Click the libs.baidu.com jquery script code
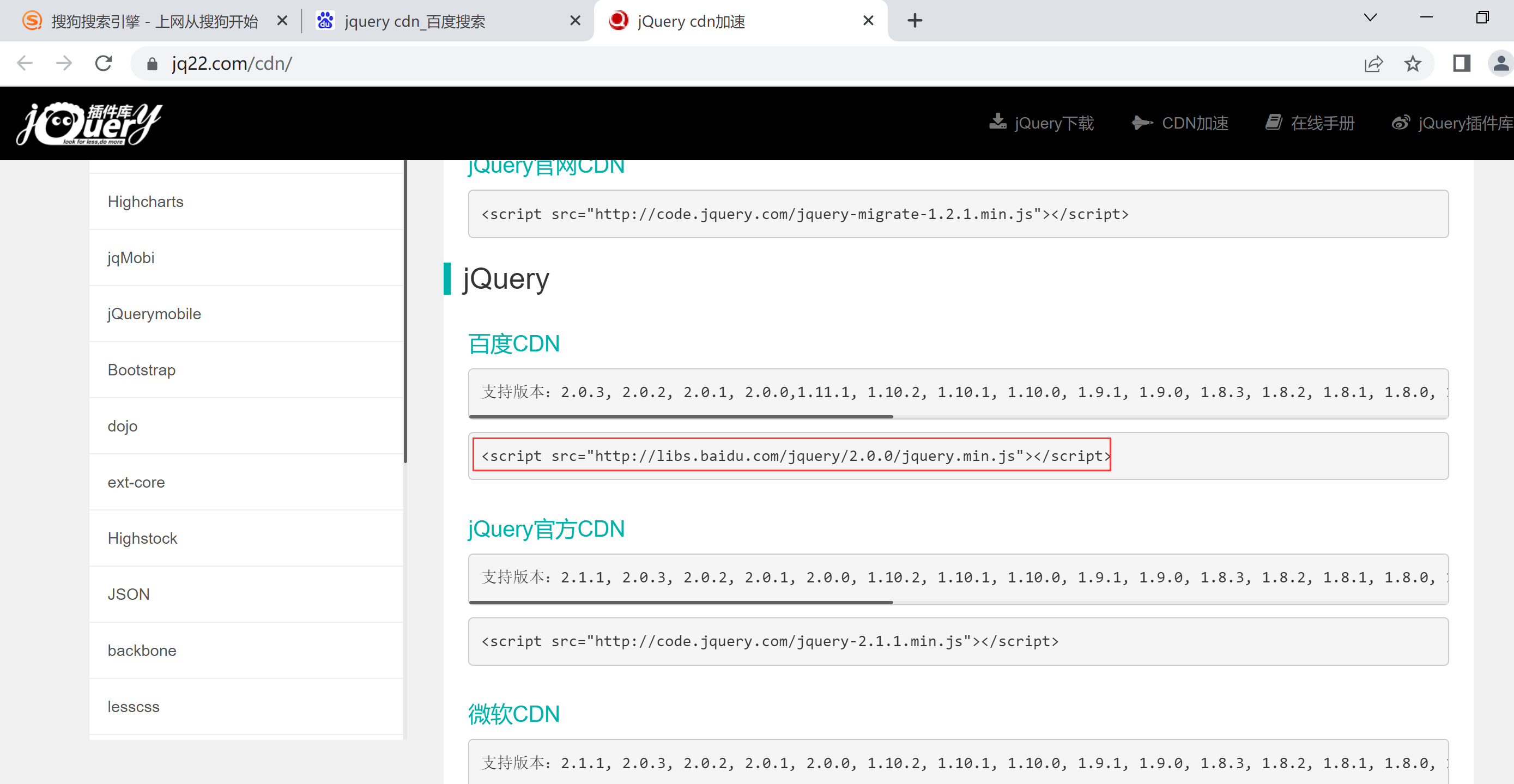 (x=796, y=455)
